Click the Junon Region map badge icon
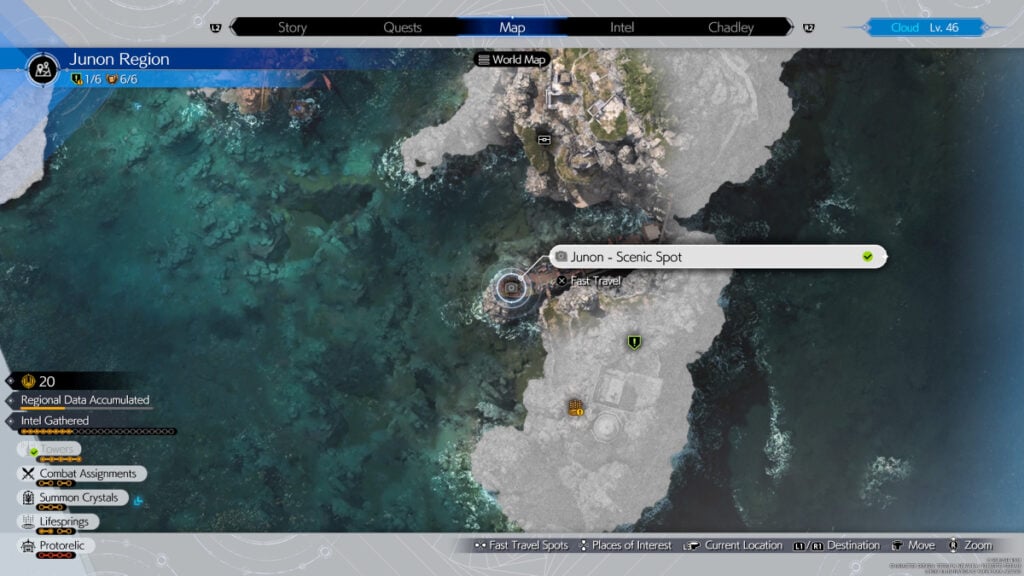Screen dimensions: 1024x576 43,68
